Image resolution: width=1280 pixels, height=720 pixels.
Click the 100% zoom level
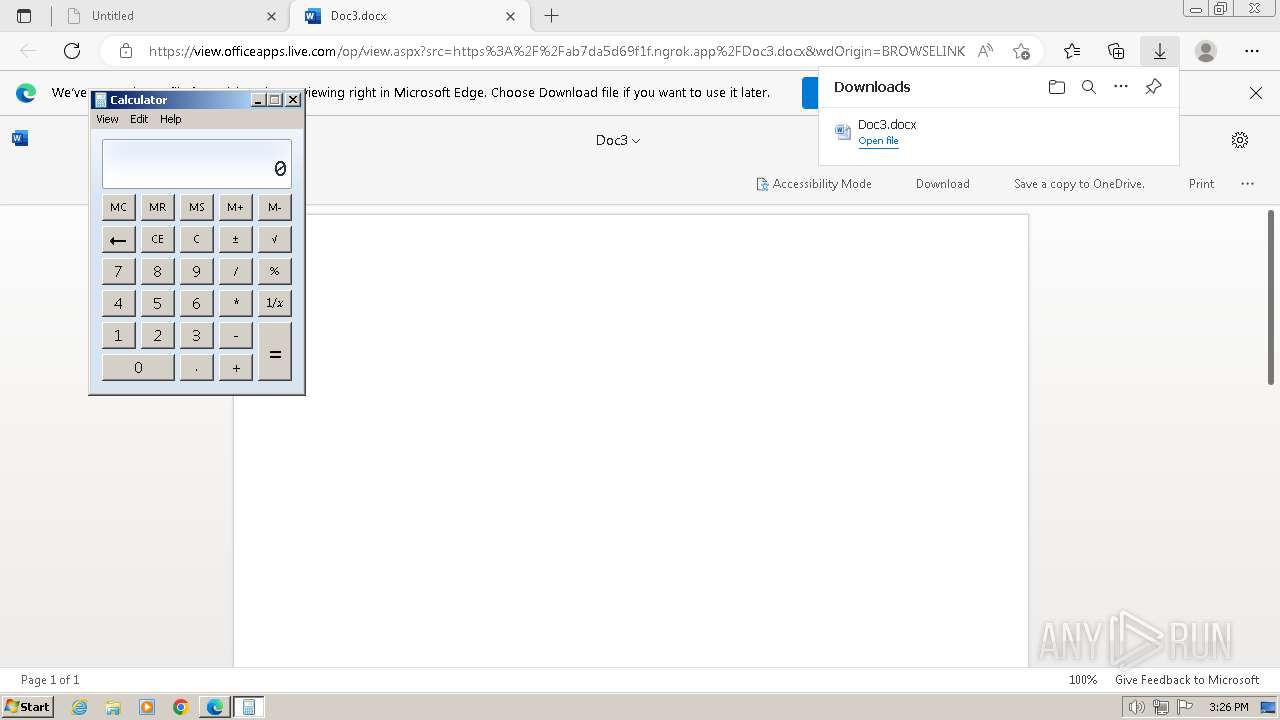1083,680
